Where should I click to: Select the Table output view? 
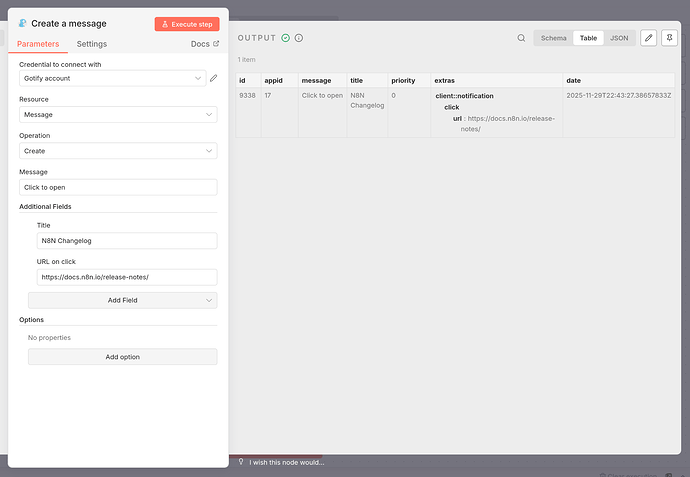[588, 38]
